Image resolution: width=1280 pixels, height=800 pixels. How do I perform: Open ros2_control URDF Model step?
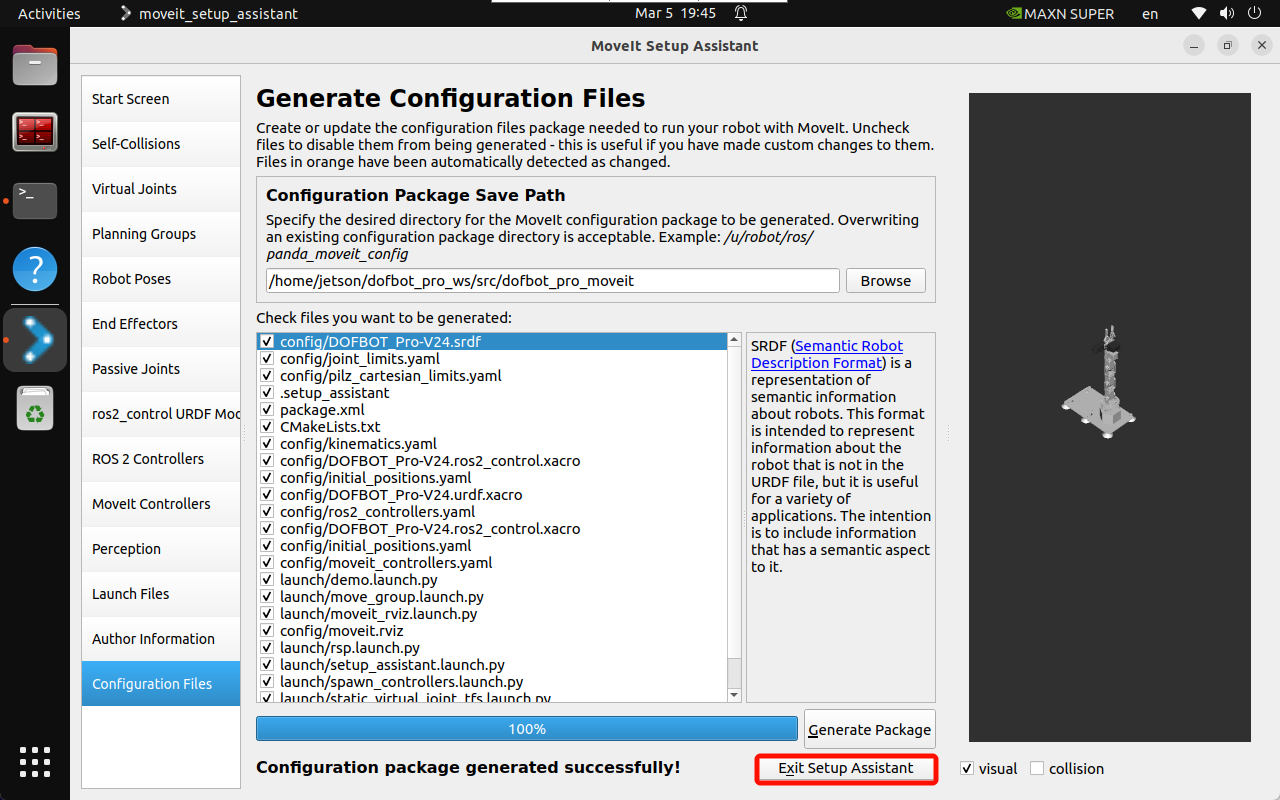161,414
